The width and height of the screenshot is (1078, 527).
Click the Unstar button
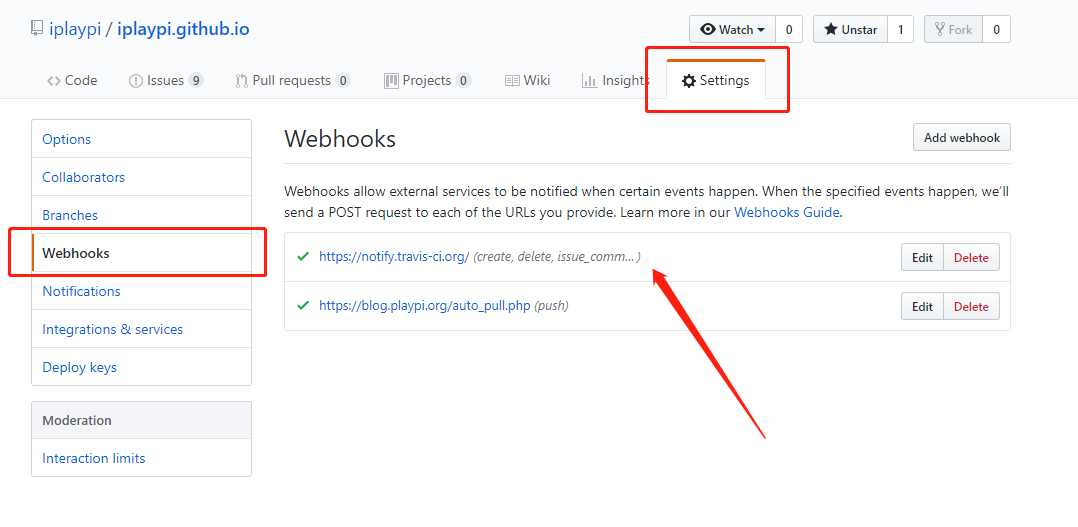(x=851, y=30)
